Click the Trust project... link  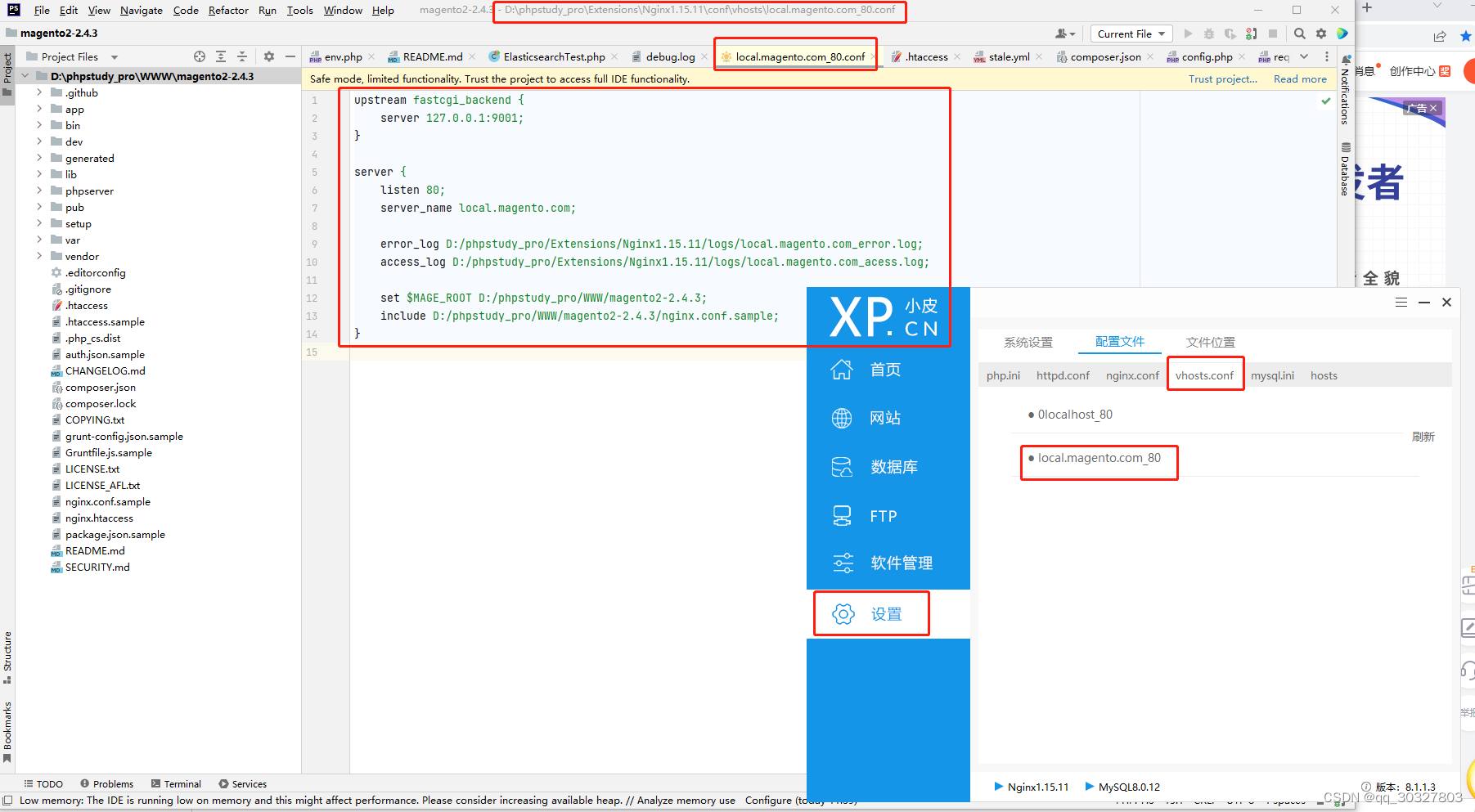click(x=1223, y=79)
